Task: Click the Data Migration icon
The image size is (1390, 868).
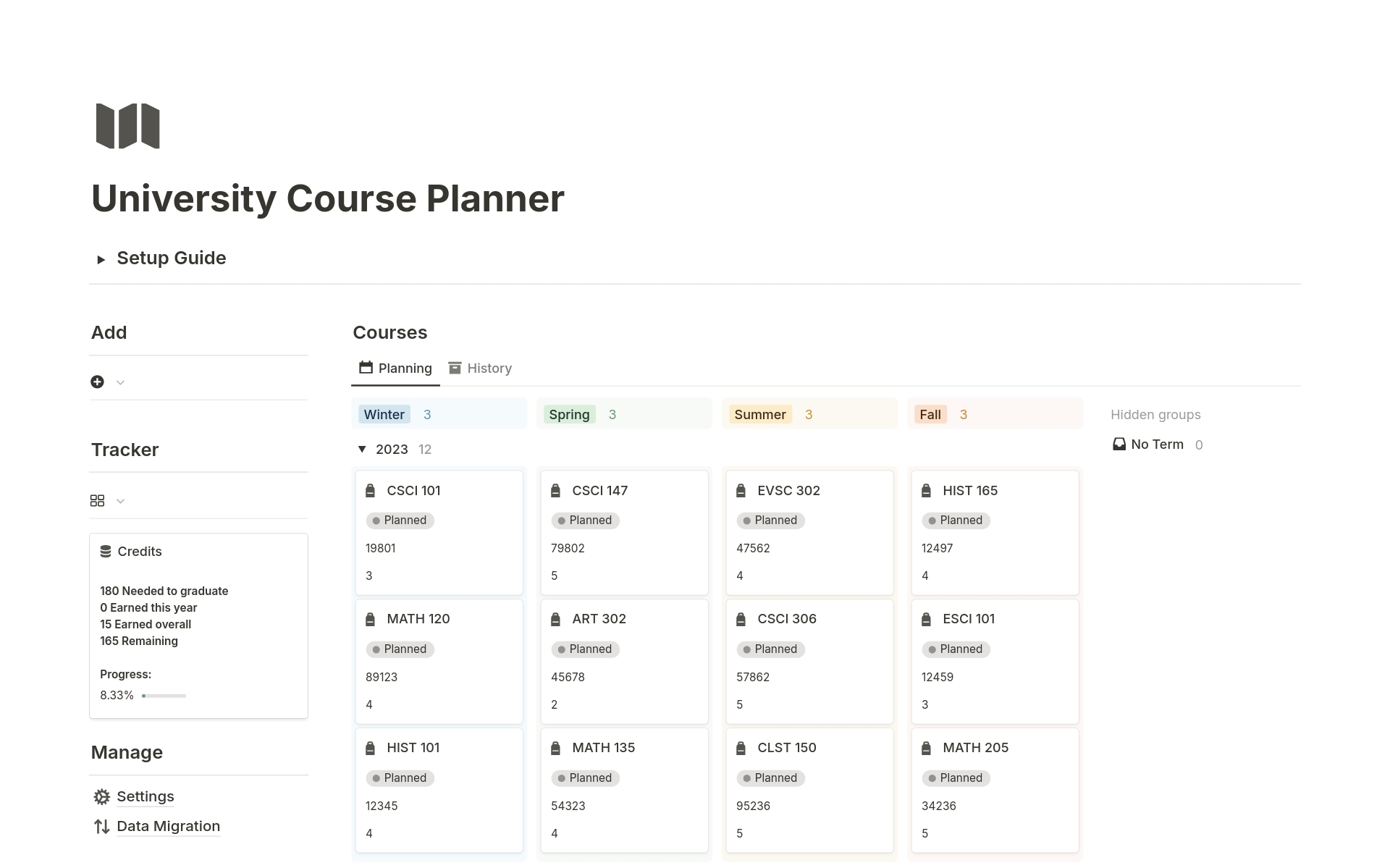Action: [x=101, y=826]
